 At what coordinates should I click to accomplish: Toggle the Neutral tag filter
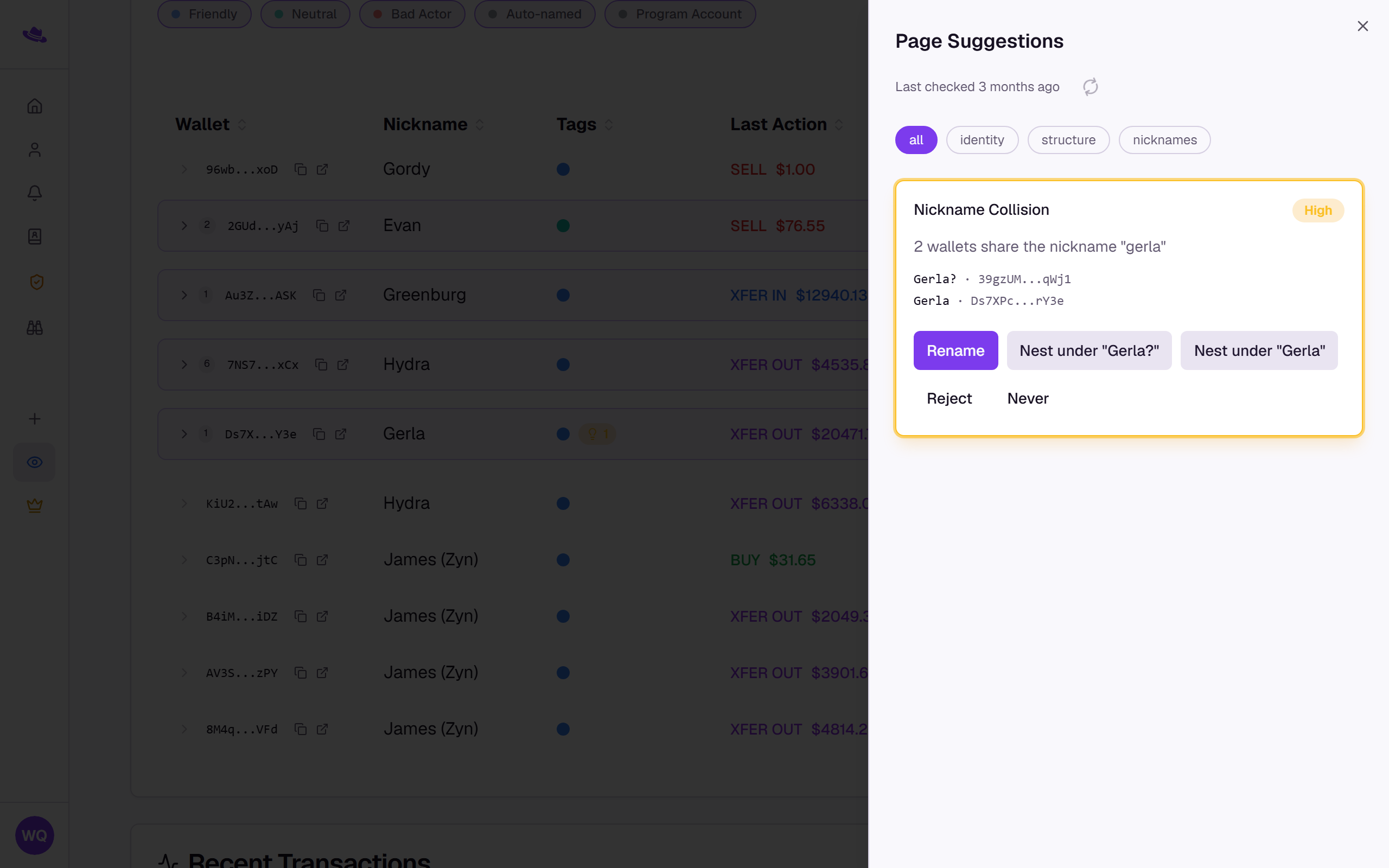(305, 14)
